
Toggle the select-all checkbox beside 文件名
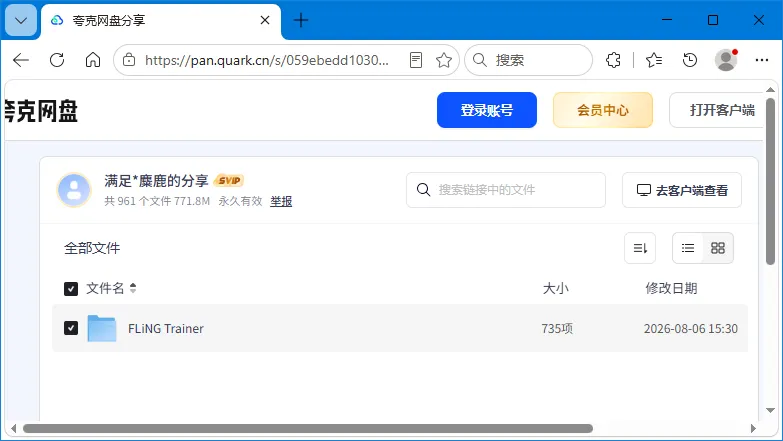pos(71,289)
